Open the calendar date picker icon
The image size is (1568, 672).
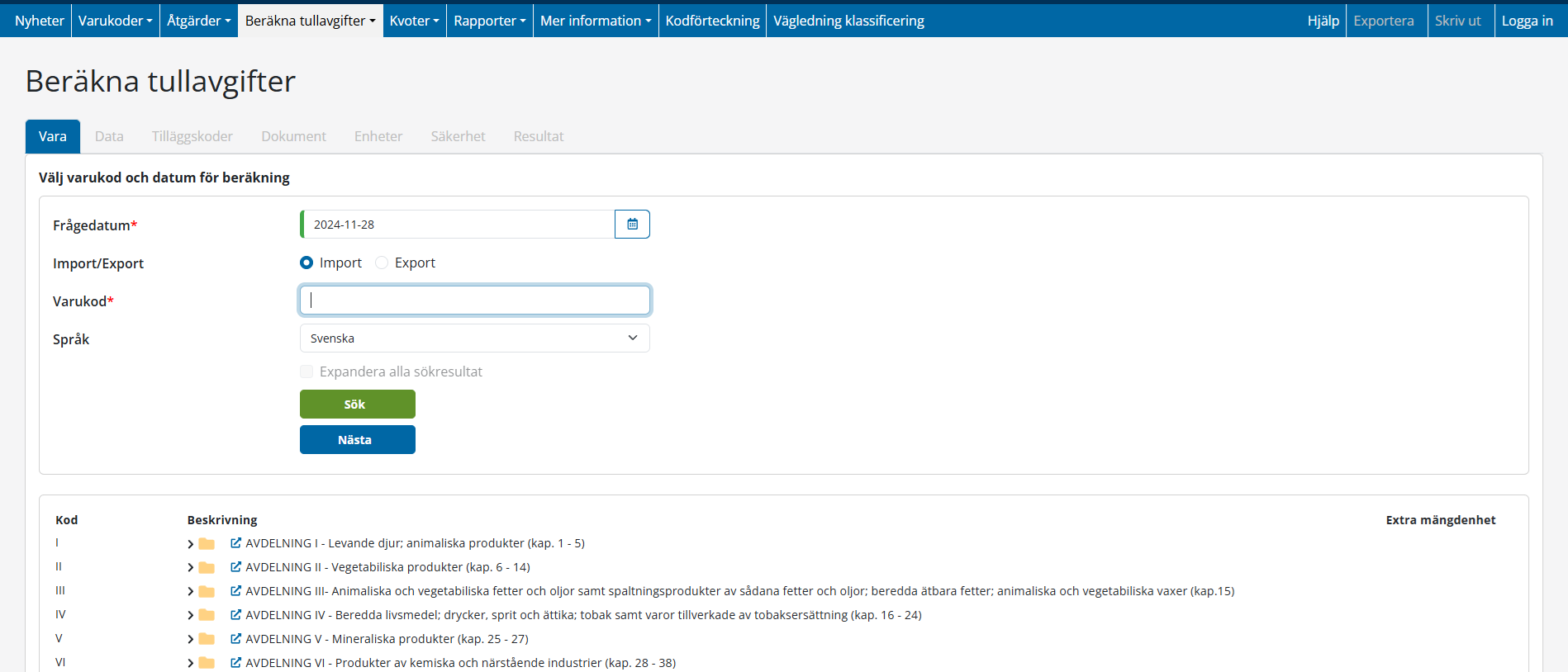tap(632, 225)
